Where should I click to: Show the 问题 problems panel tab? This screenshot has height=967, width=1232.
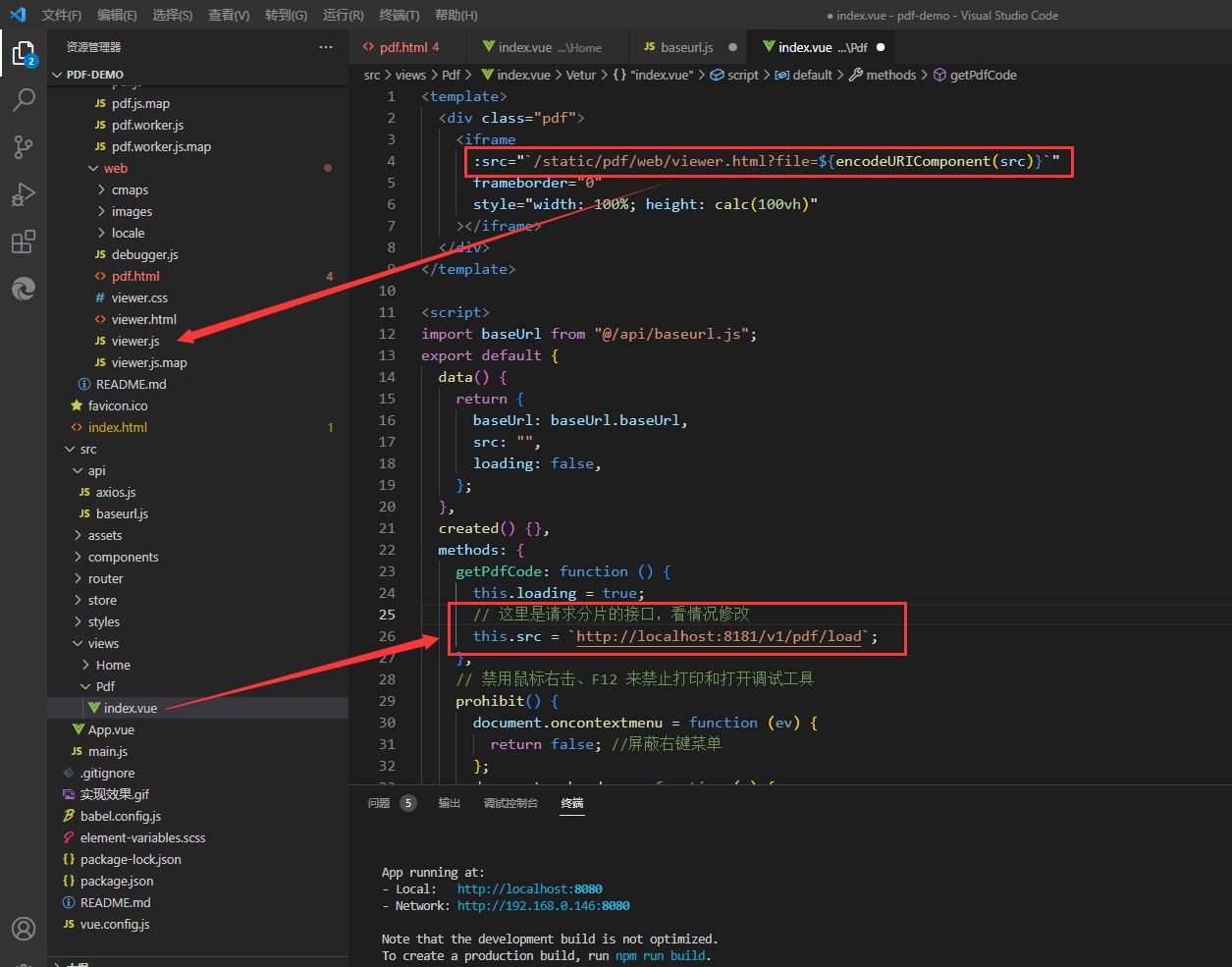[x=379, y=803]
